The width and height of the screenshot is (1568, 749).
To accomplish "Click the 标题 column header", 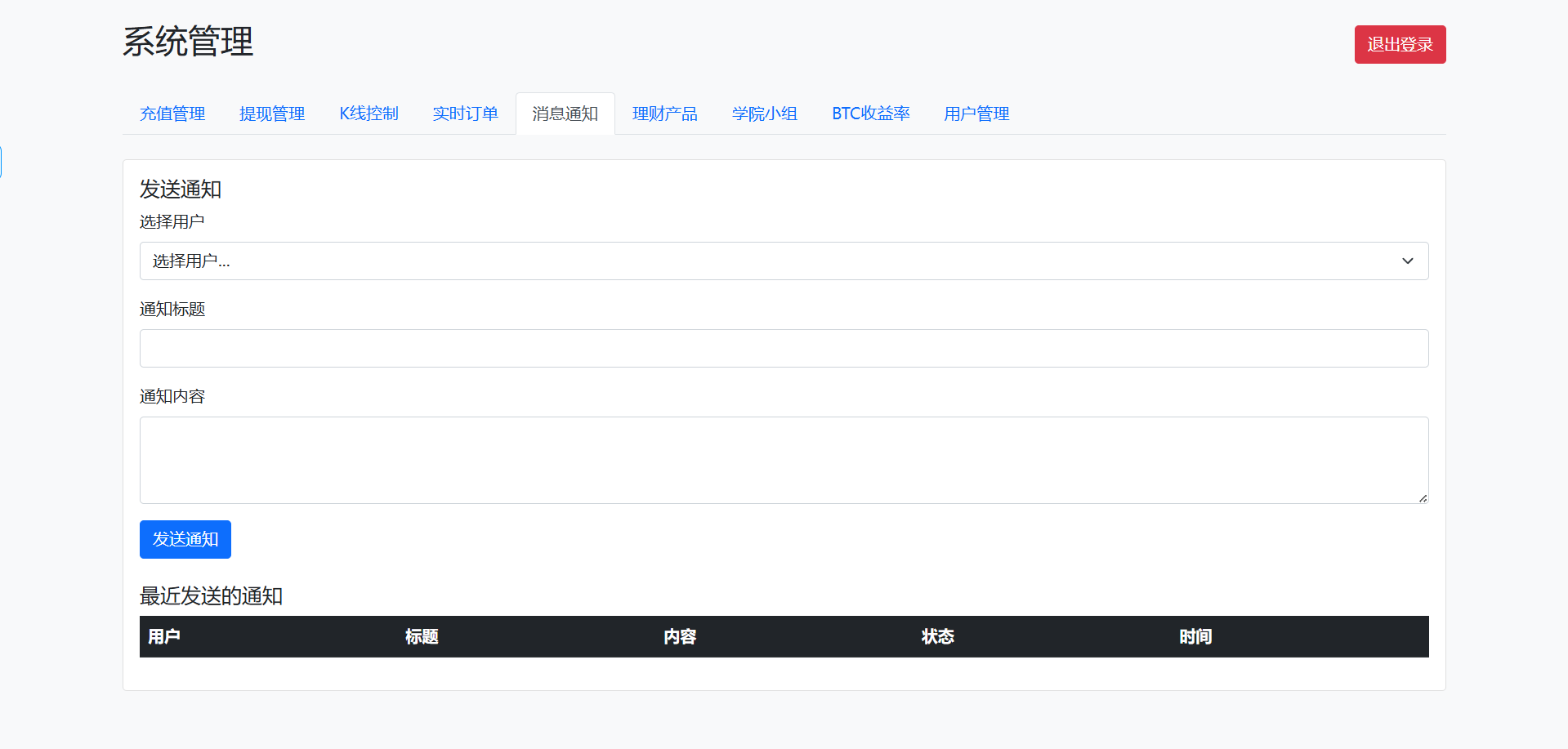I will click(x=422, y=636).
